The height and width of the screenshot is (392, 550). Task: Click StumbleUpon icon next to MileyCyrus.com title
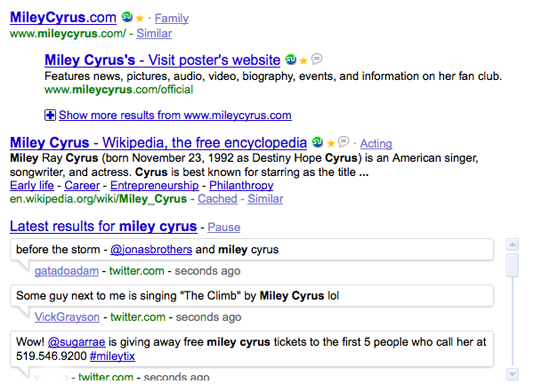(x=127, y=17)
